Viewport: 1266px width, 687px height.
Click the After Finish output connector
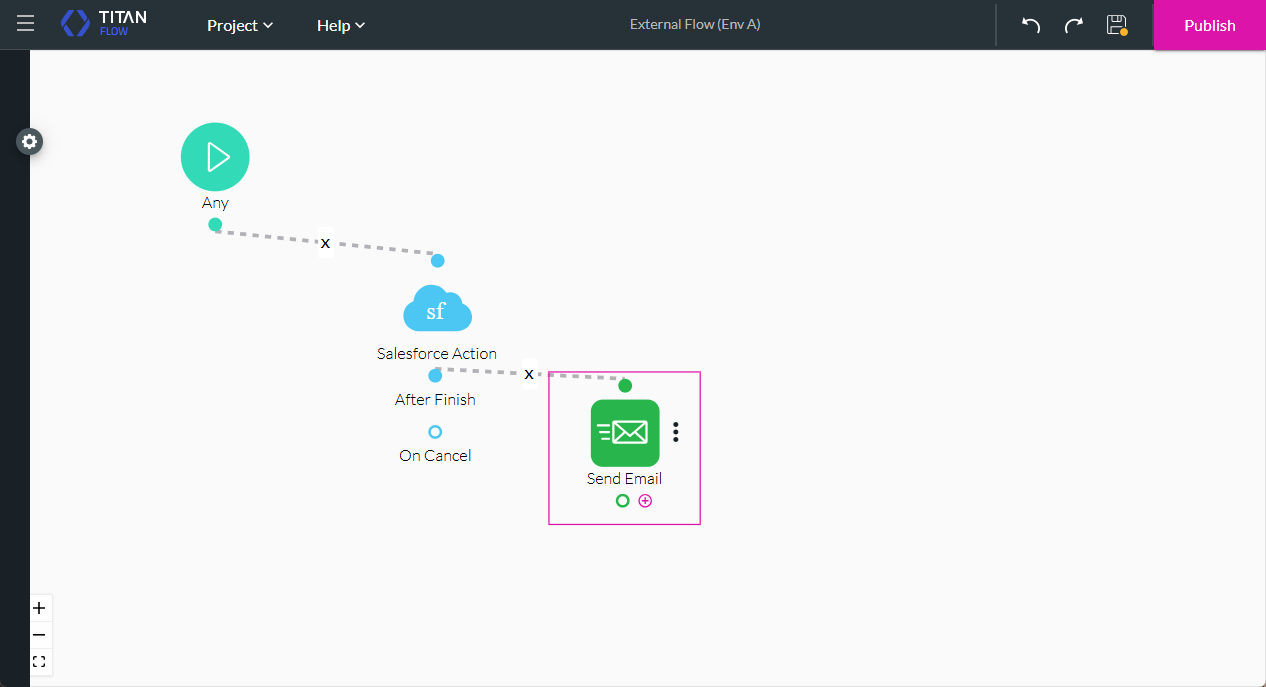[435, 376]
